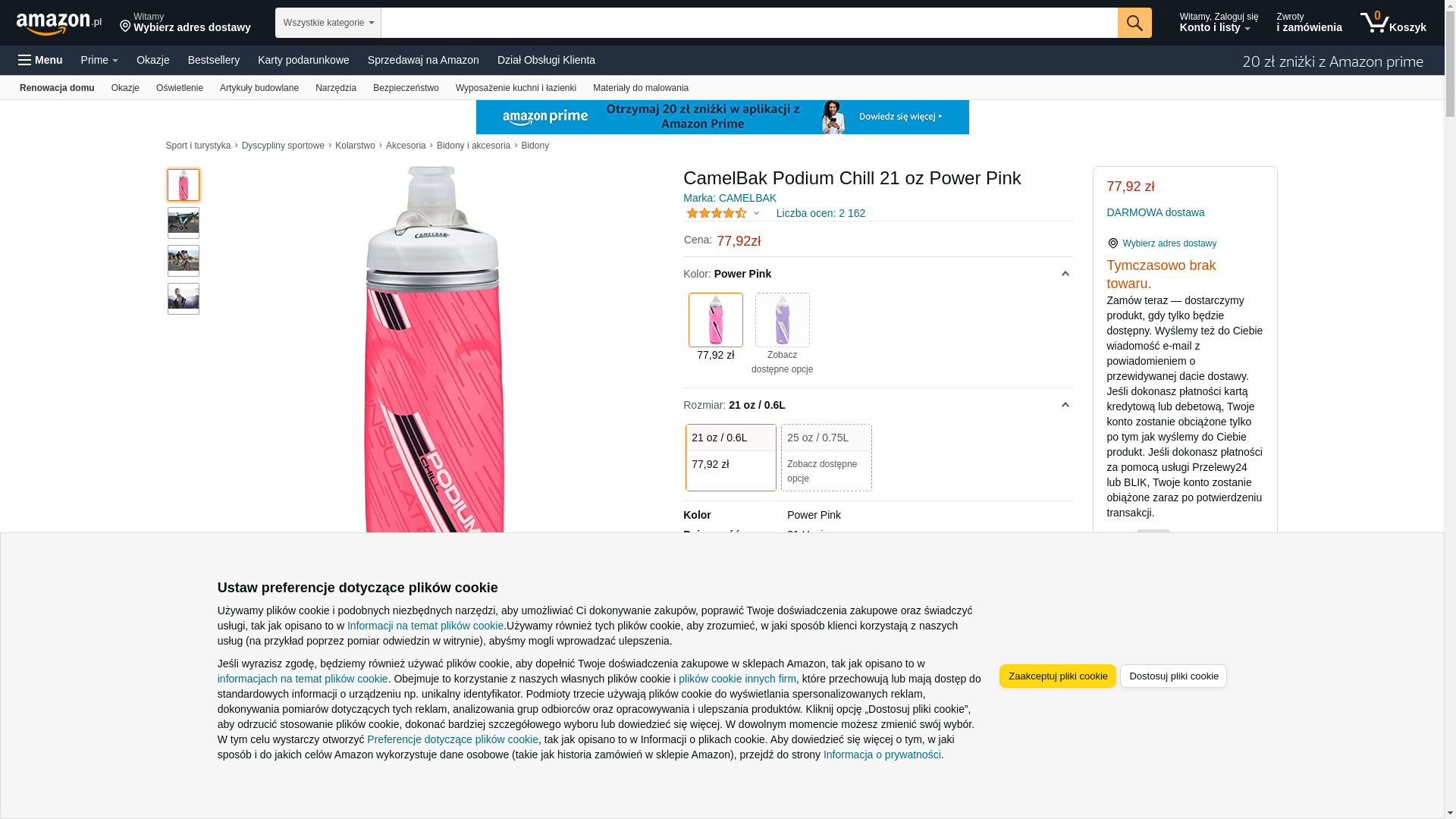The width and height of the screenshot is (1456, 819).
Task: Select the 21 oz / 0.6L size option
Action: click(730, 457)
